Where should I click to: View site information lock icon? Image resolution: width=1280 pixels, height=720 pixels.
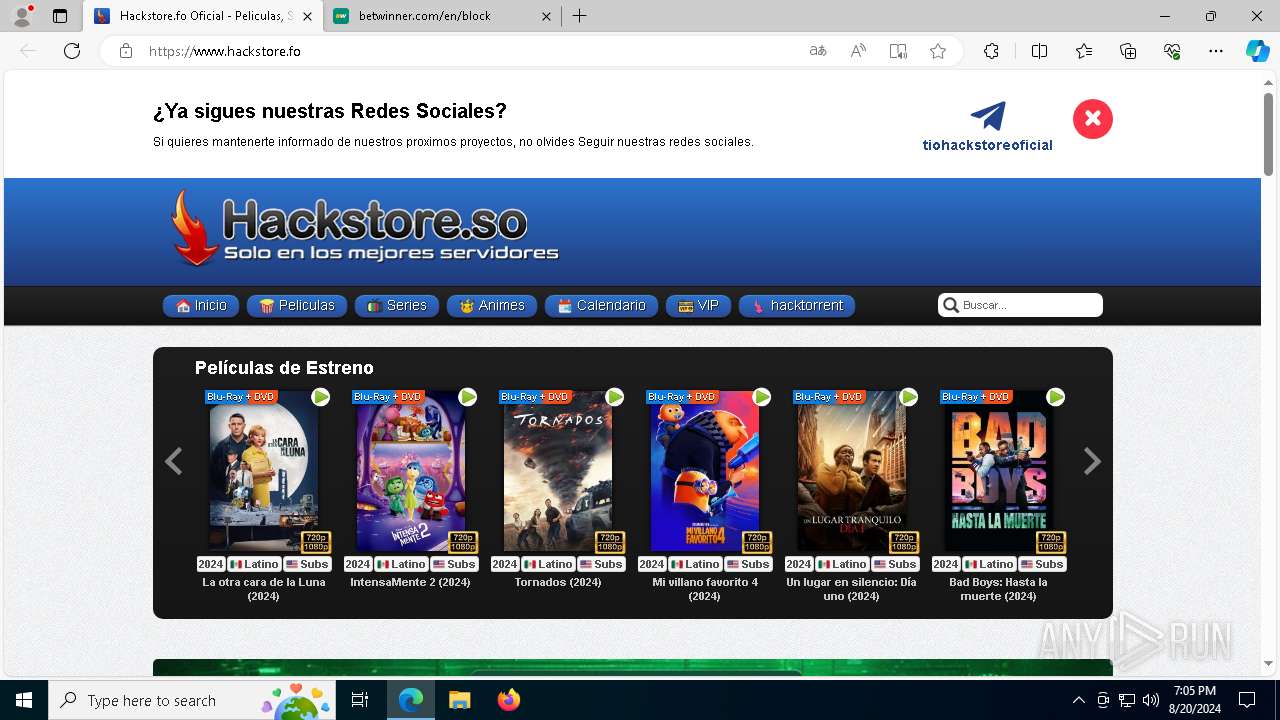[126, 51]
